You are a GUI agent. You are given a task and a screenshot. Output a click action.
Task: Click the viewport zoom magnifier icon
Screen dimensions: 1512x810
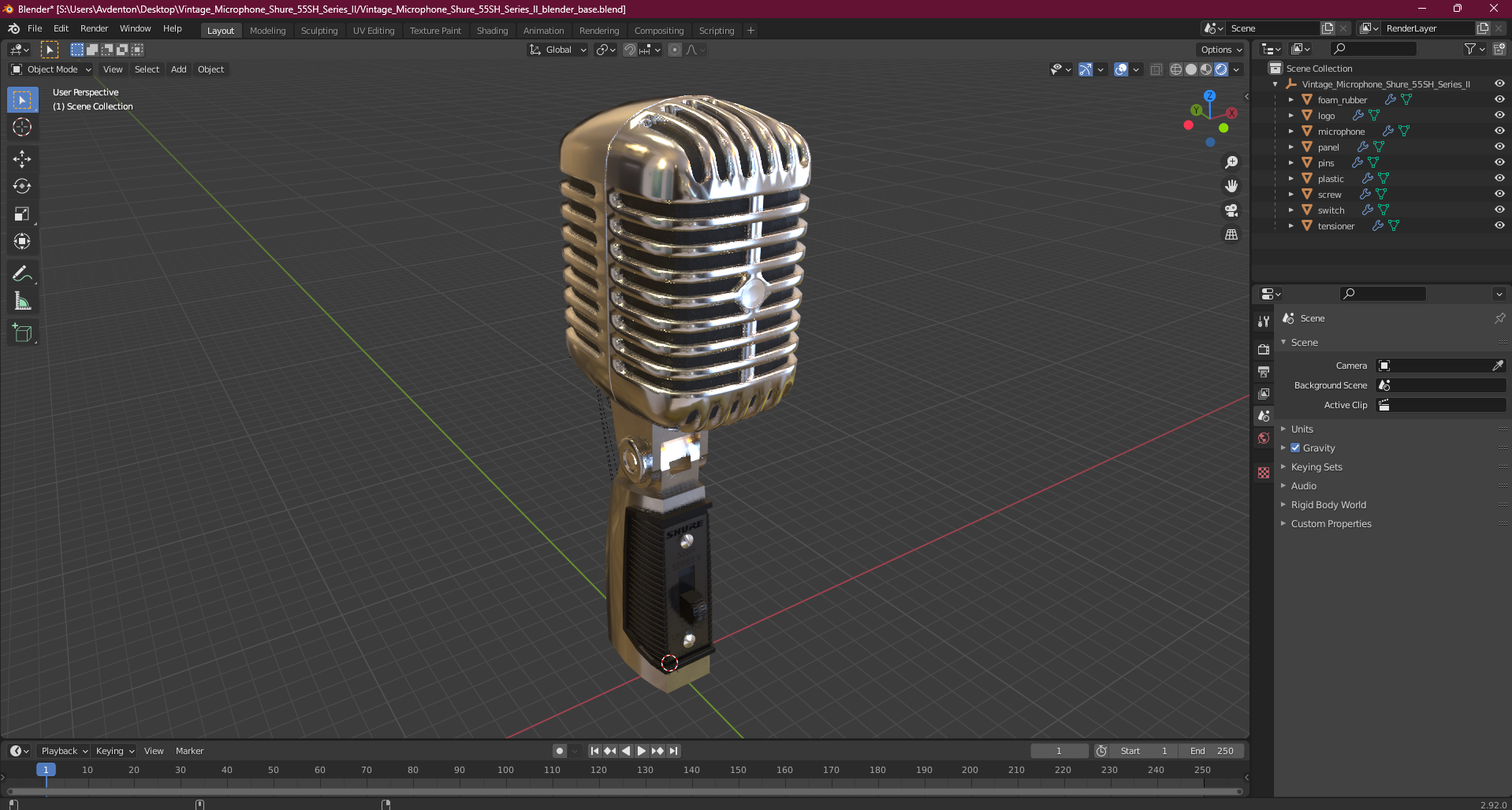1231,162
